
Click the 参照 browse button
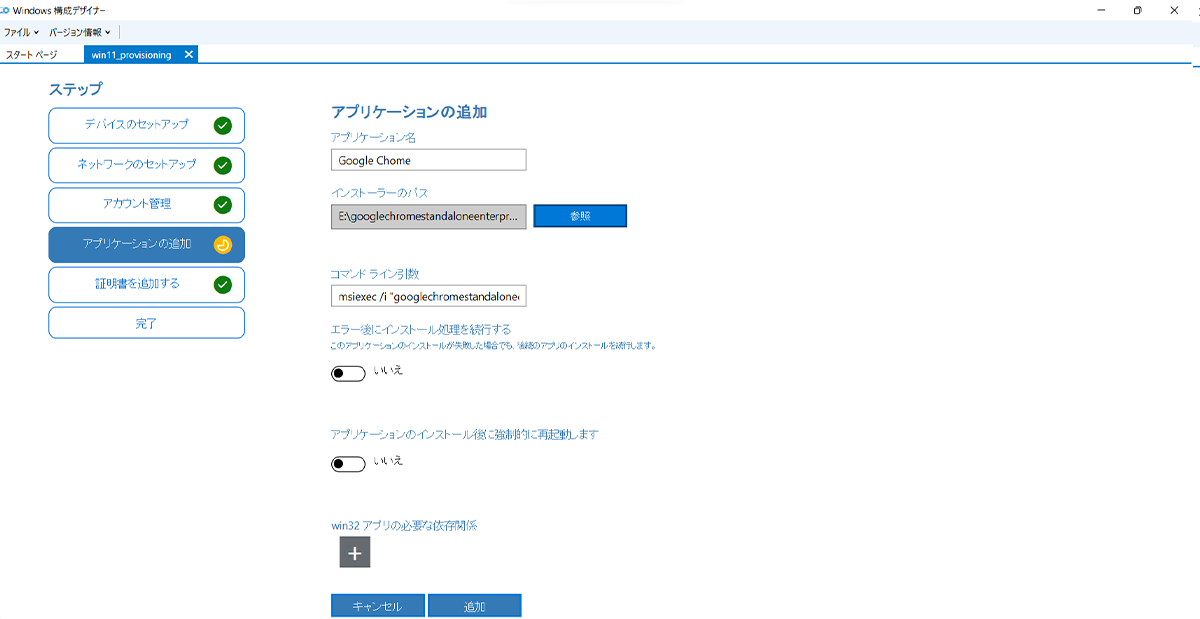click(x=580, y=215)
